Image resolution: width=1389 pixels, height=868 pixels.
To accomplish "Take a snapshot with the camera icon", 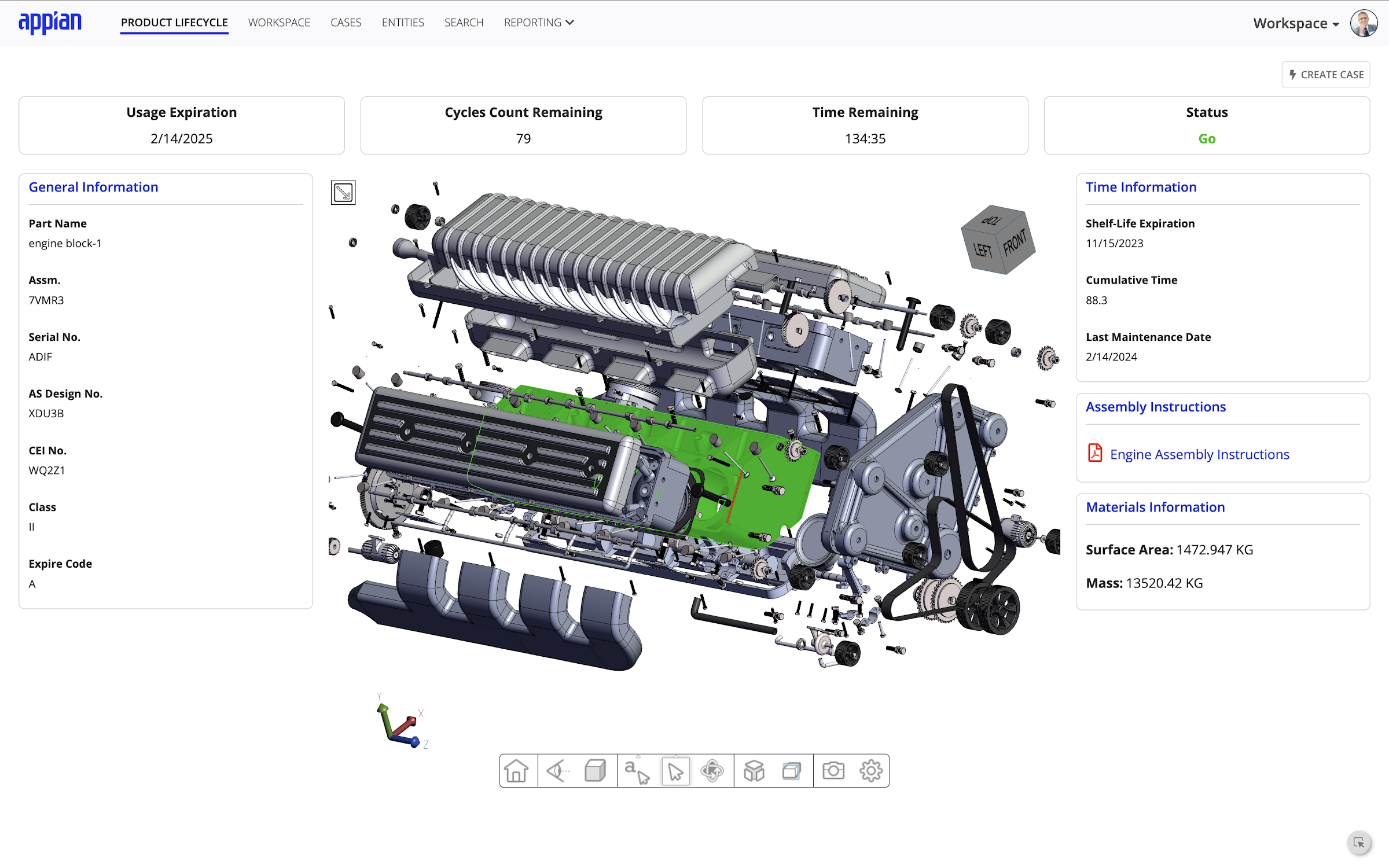I will click(833, 770).
